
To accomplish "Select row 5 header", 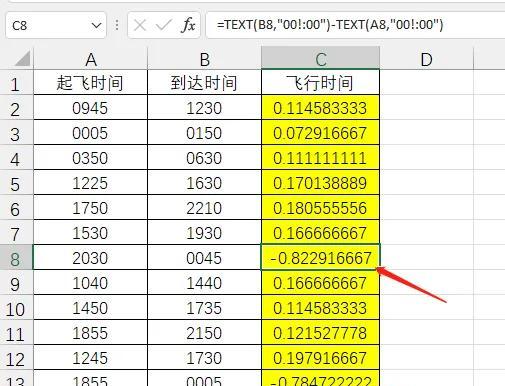I will (x=16, y=183).
